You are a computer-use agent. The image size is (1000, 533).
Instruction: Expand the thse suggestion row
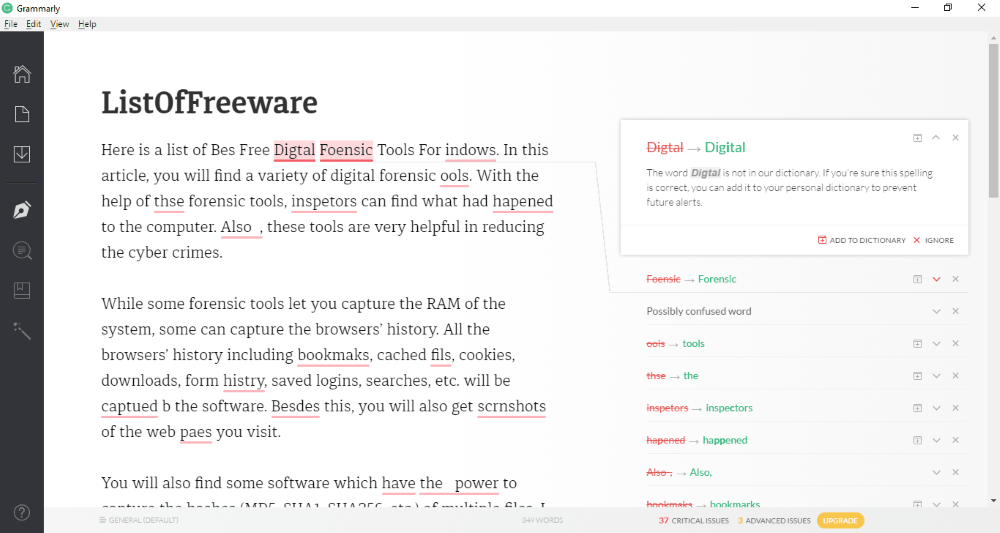tap(936, 376)
